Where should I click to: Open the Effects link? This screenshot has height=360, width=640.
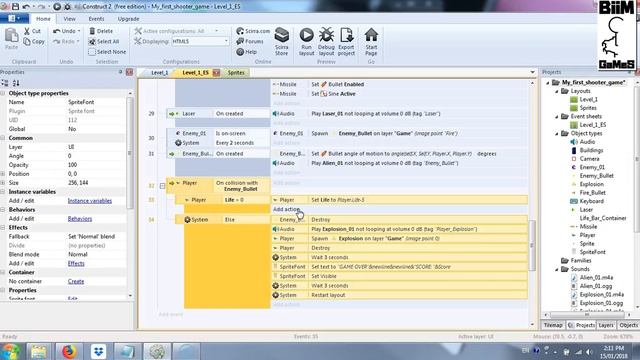(76, 264)
